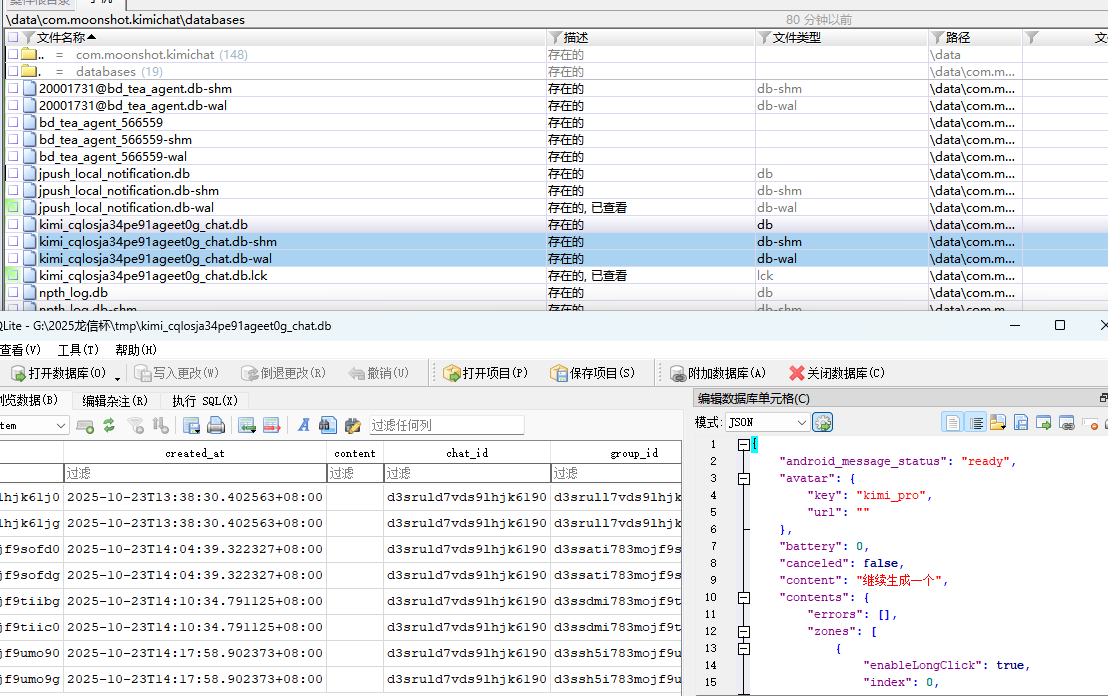Image resolution: width=1108 pixels, height=696 pixels.
Task: Click the 打开项目(P) button
Action: [486, 373]
